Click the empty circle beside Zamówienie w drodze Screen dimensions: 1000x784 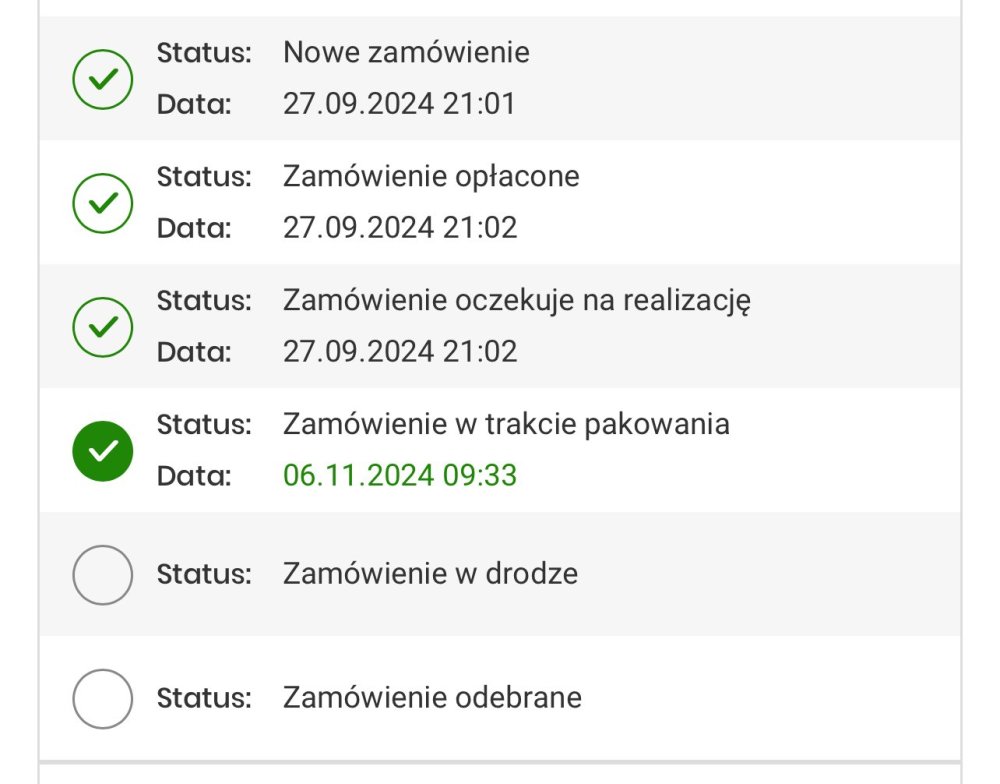[103, 574]
